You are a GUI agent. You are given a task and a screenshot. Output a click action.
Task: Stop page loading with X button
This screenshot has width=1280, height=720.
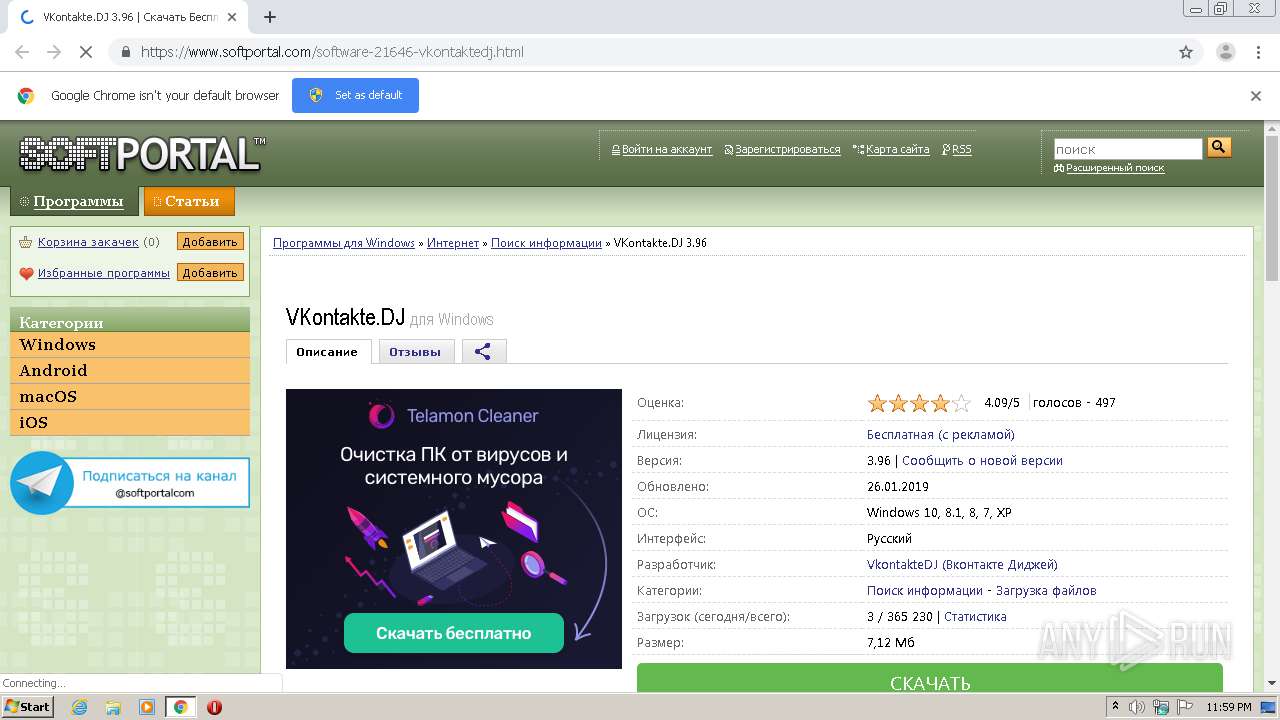click(x=86, y=52)
